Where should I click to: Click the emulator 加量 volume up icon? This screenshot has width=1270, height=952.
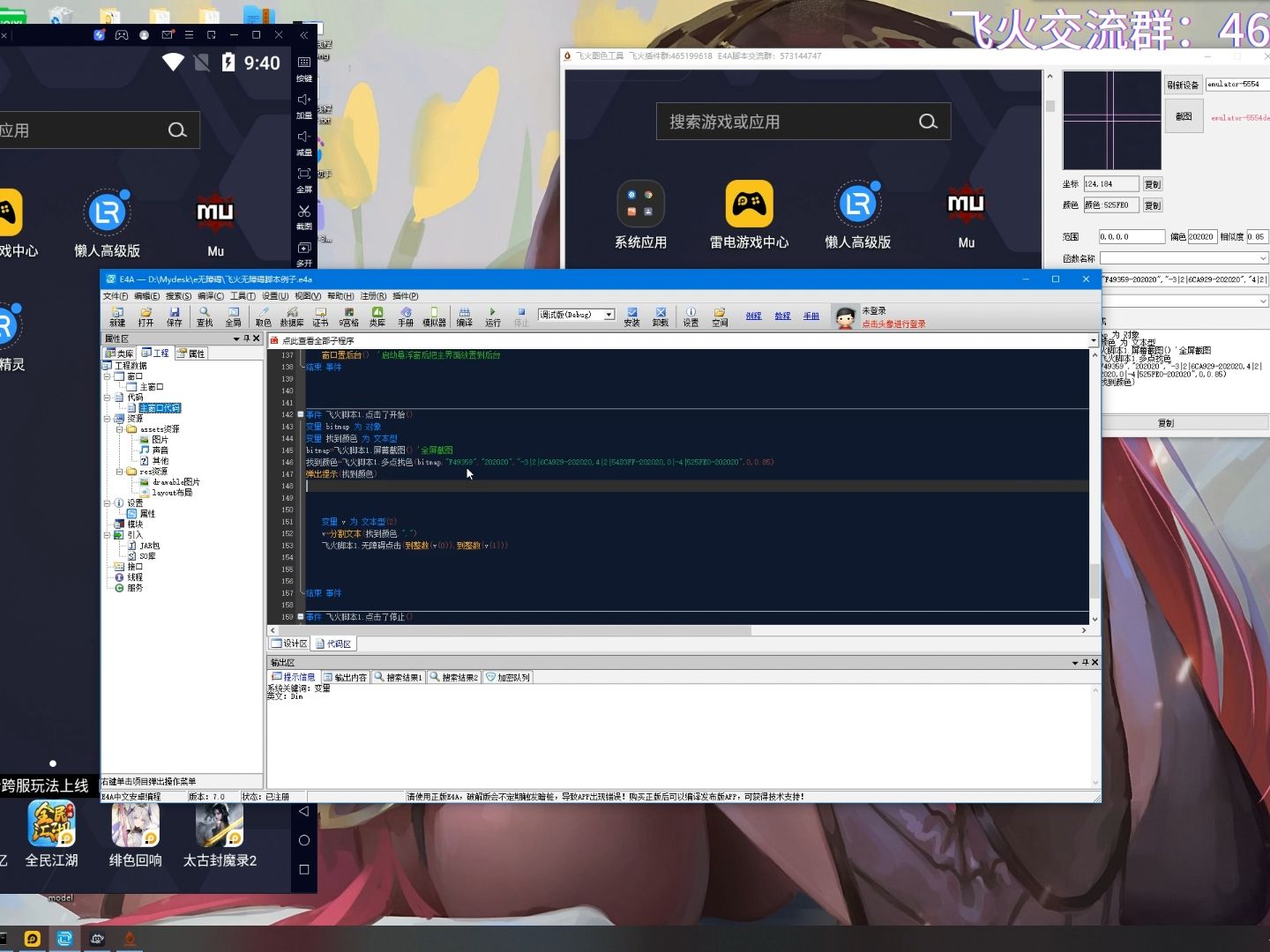pyautogui.click(x=304, y=105)
